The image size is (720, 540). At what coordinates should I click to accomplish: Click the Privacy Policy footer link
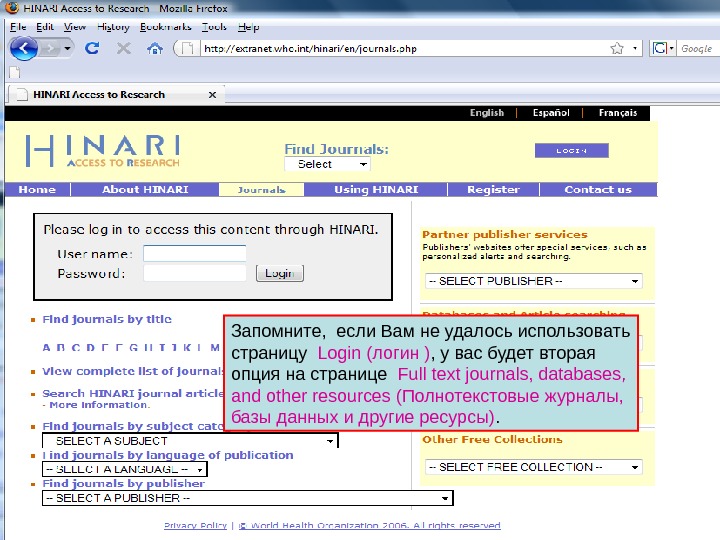(x=195, y=525)
